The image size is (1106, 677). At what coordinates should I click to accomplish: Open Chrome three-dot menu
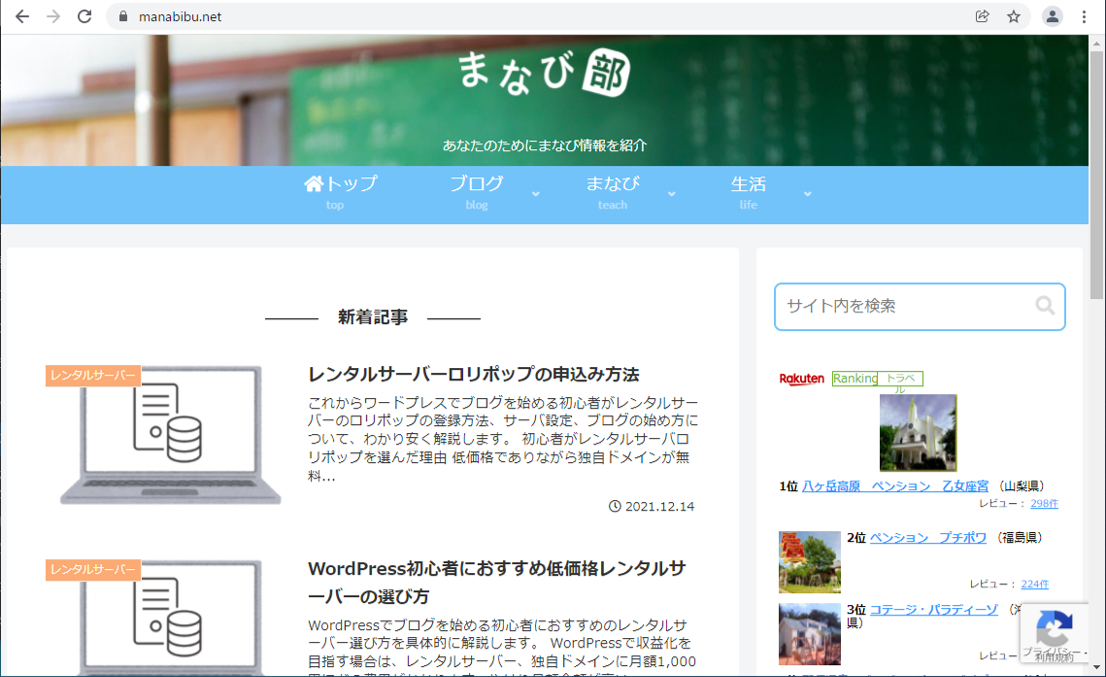[1084, 17]
